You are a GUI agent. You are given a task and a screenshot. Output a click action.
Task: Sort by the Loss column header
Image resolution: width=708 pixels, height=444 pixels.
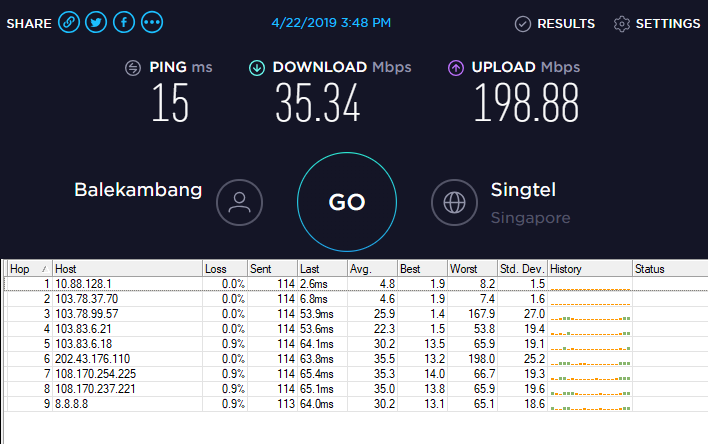[225, 269]
